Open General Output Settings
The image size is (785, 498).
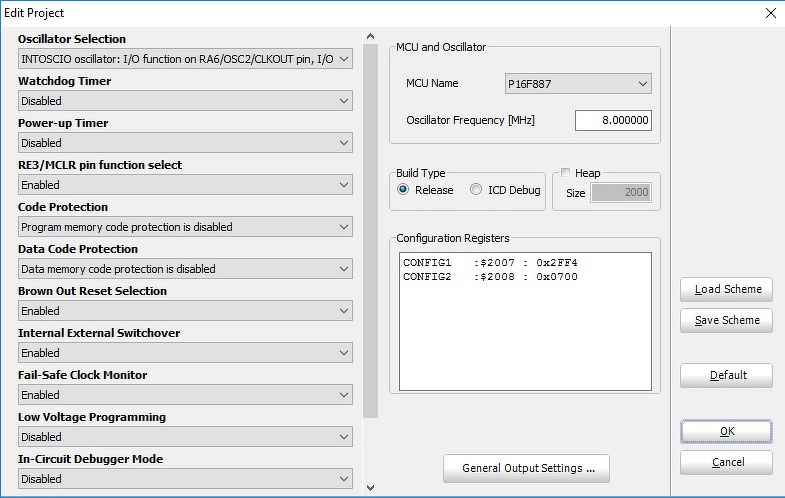[526, 468]
